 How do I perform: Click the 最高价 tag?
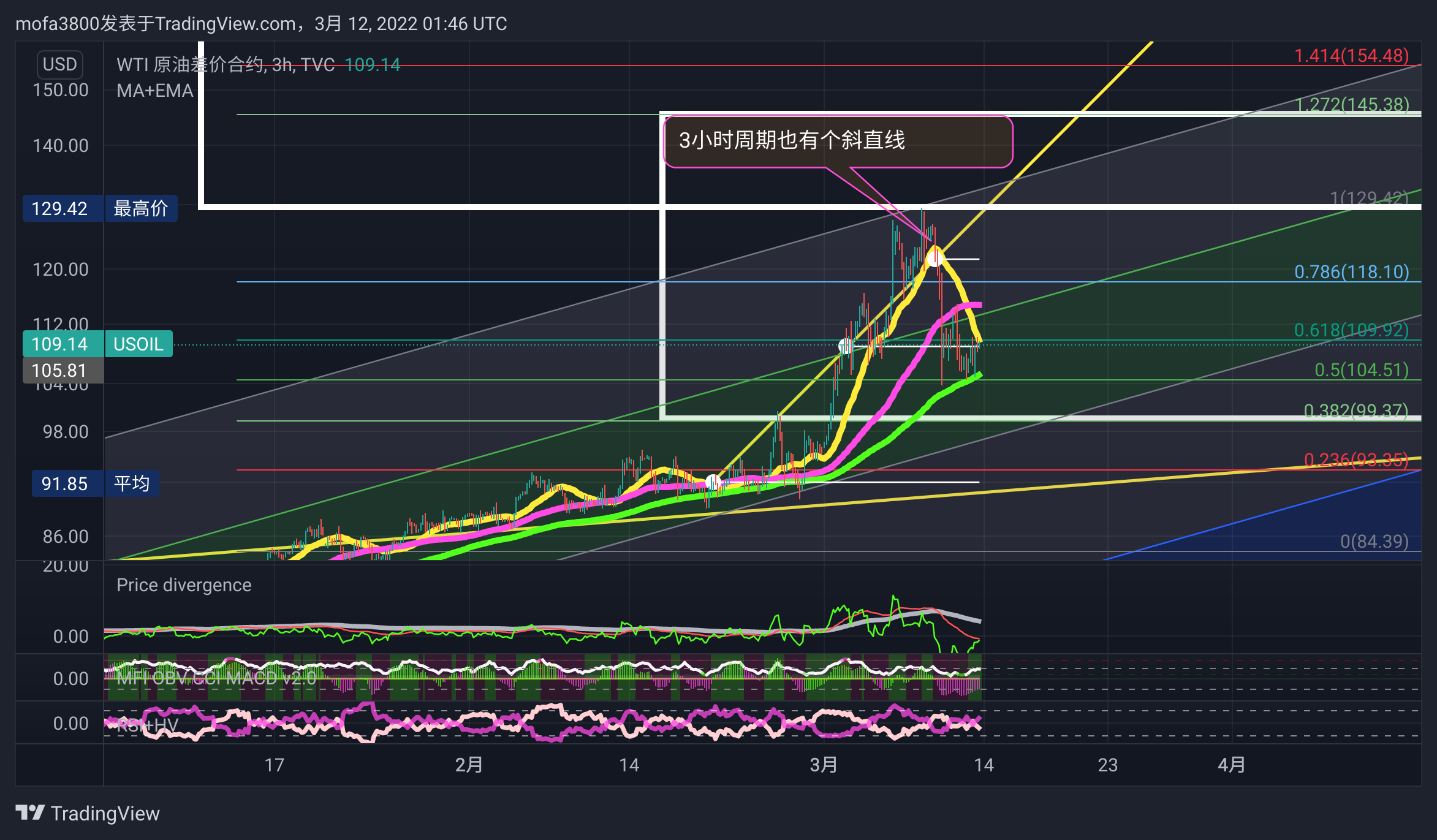pyautogui.click(x=141, y=208)
